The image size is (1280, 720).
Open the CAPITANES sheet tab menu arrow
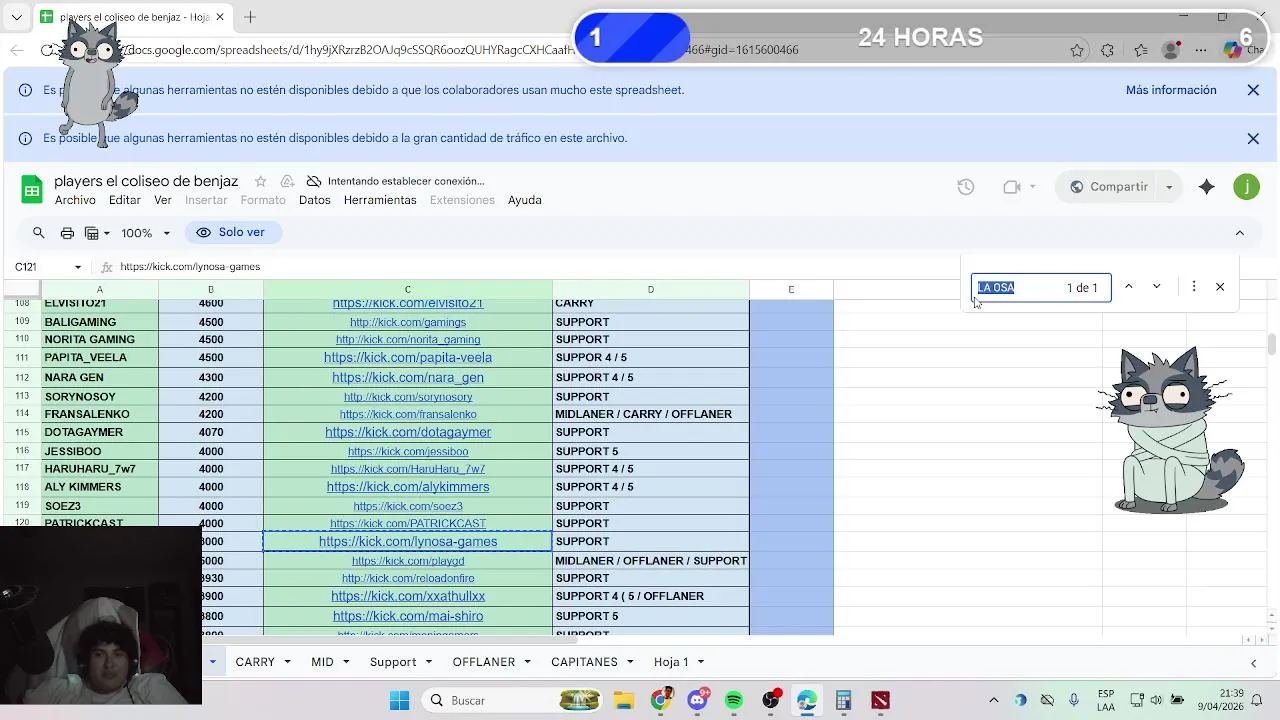click(630, 662)
